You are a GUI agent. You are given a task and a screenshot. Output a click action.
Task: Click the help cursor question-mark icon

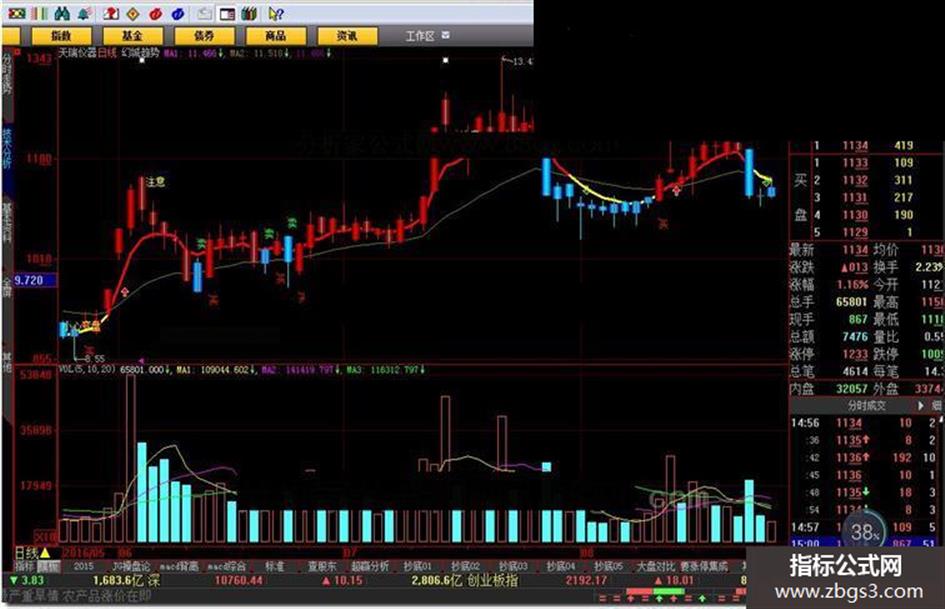tap(275, 13)
